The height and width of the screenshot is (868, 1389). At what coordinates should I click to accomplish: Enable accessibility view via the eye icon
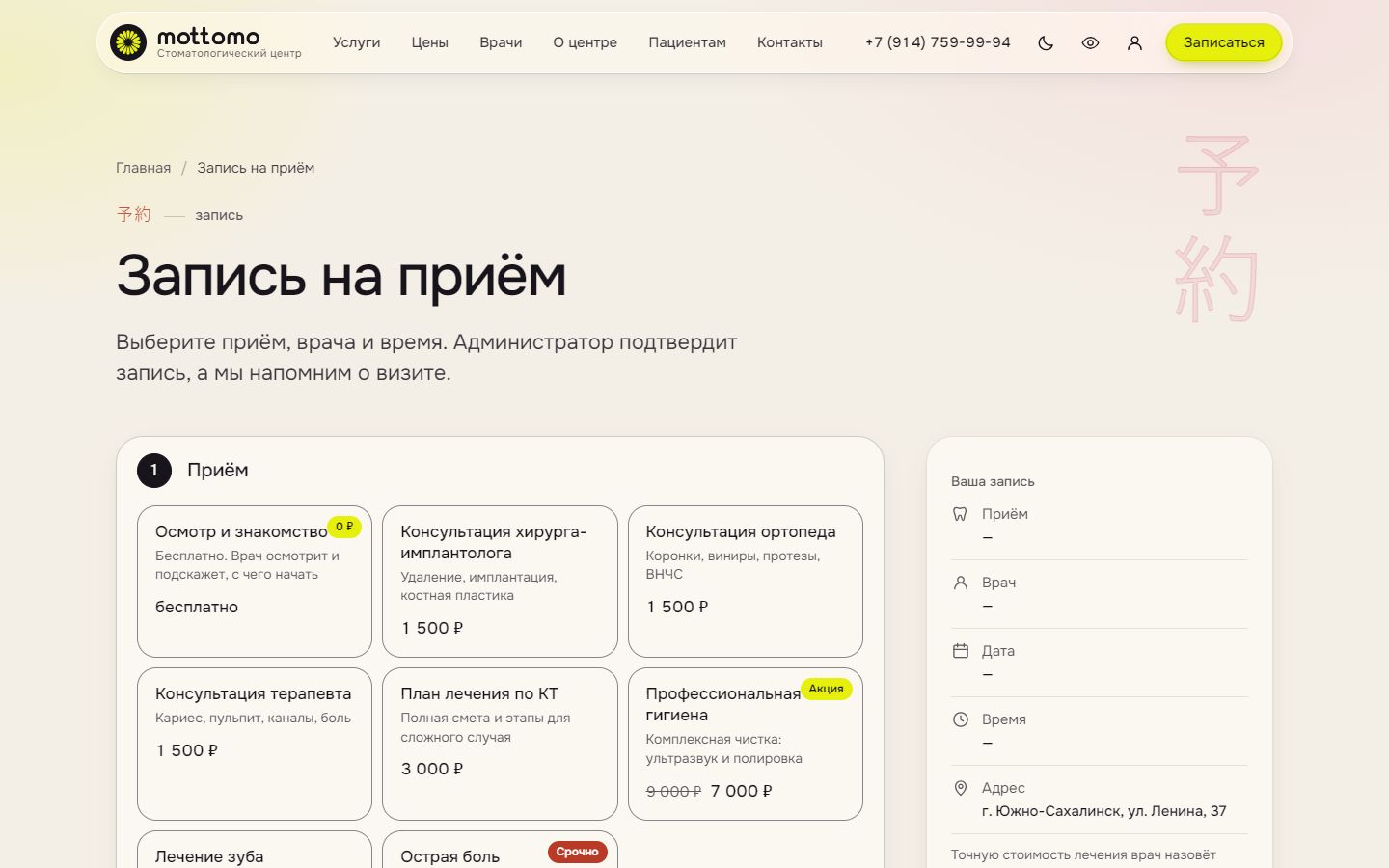click(x=1090, y=42)
